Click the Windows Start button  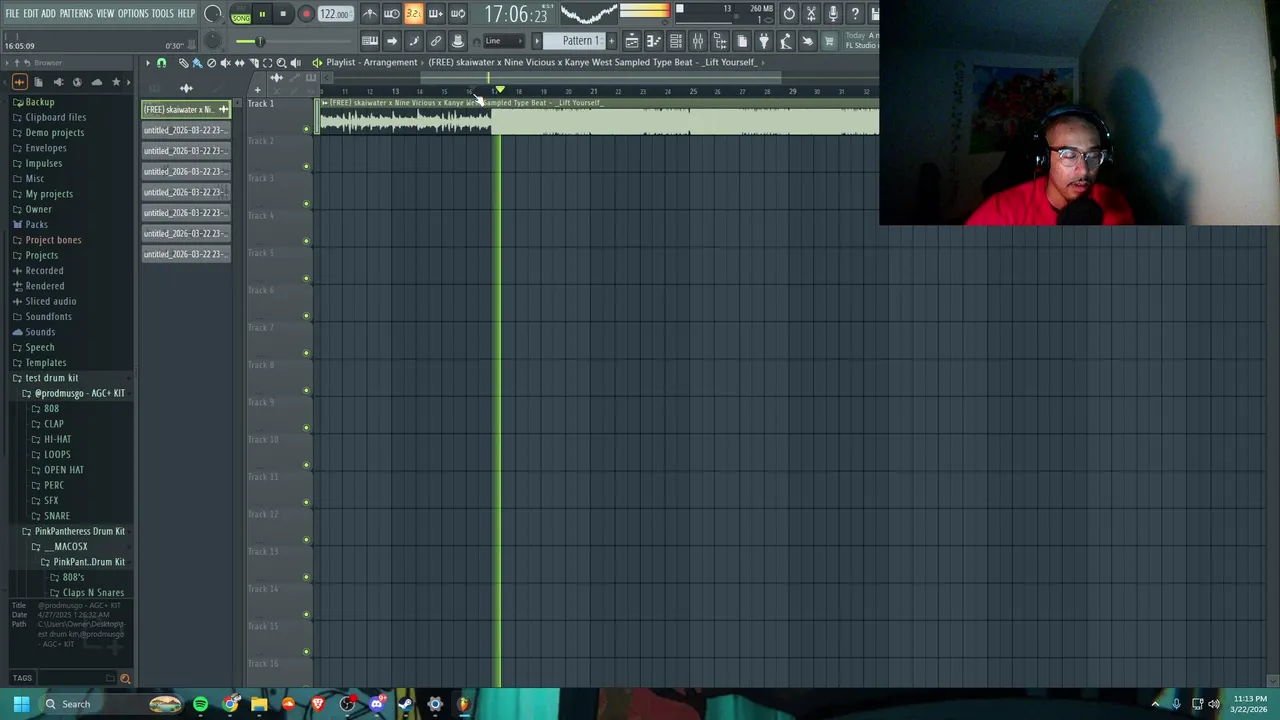click(x=21, y=704)
